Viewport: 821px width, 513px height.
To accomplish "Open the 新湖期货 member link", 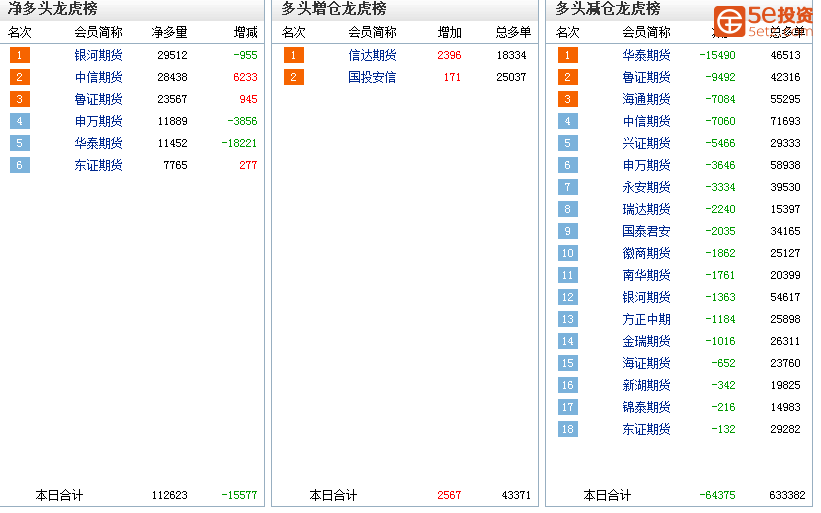I will coord(646,385).
